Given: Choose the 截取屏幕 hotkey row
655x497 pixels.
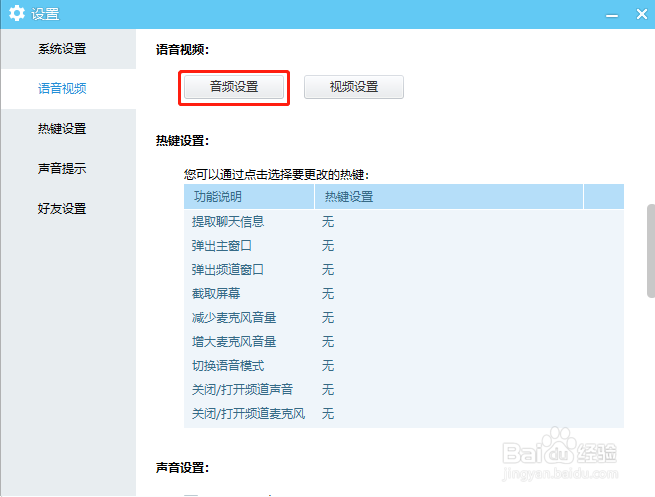Looking at the screenshot, I should 404,294.
